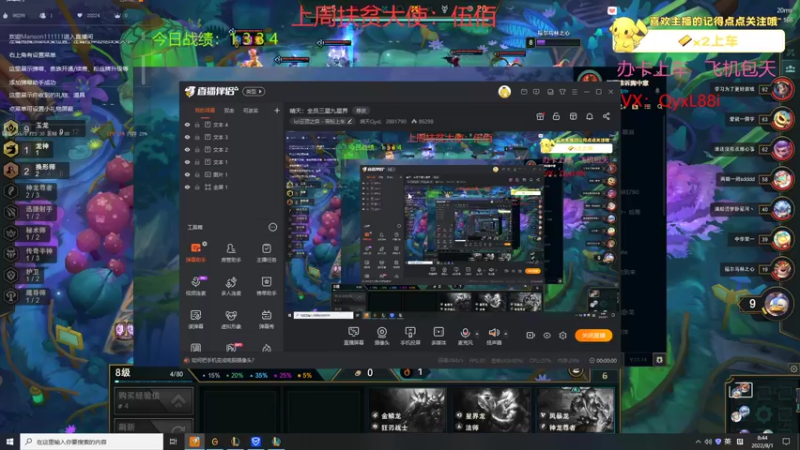The width and height of the screenshot is (800, 450).
Task: Open the hamburger menu in title bar
Action: 574,92
